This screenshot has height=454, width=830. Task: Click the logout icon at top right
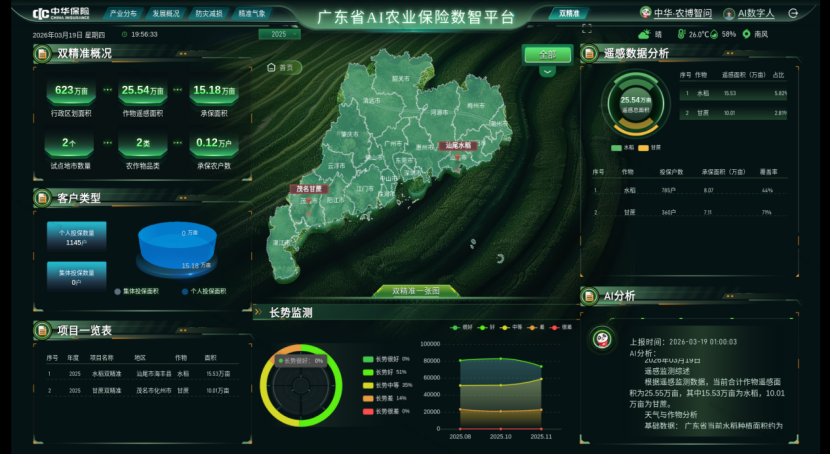coord(793,14)
